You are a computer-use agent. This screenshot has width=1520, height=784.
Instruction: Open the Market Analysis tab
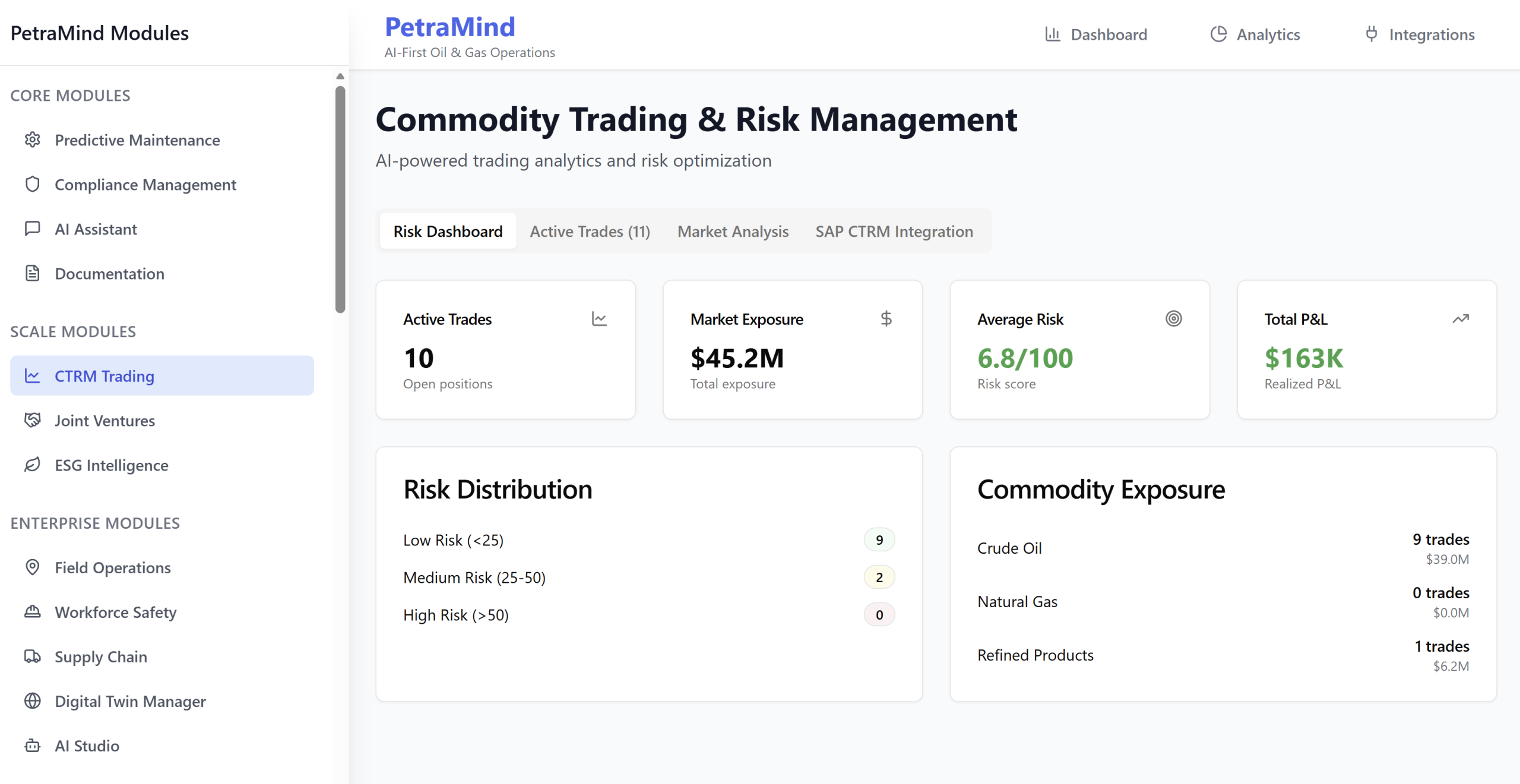coord(733,231)
